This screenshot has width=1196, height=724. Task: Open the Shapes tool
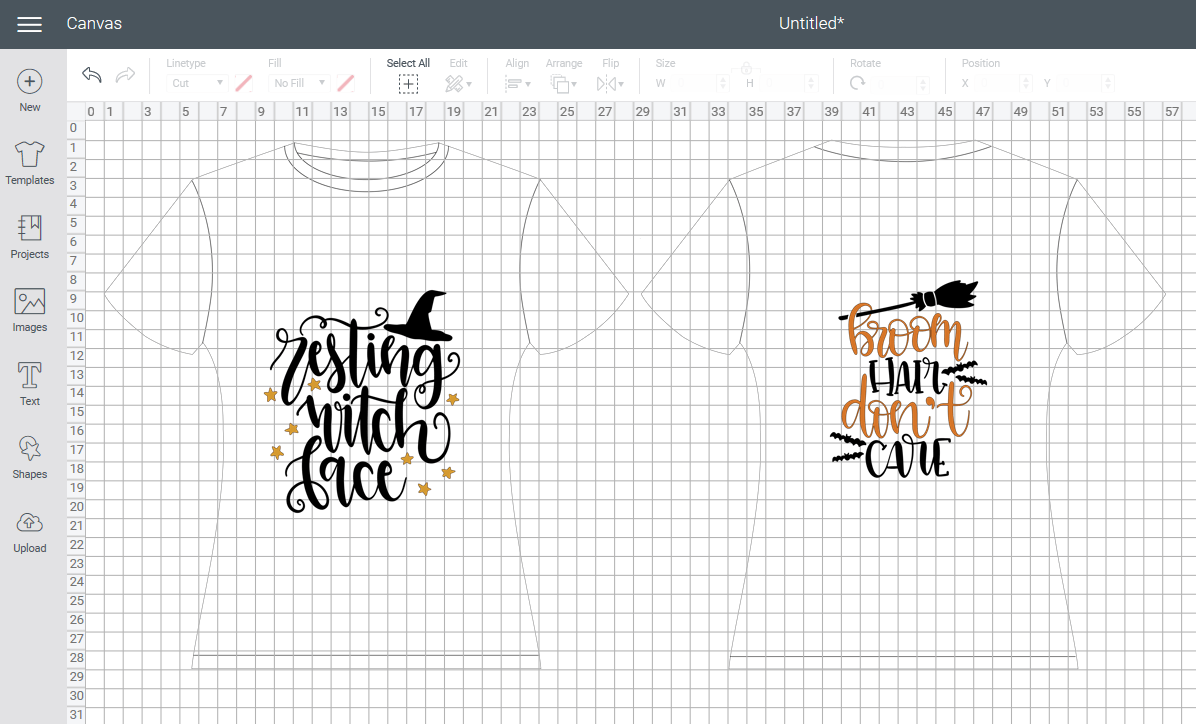[30, 457]
